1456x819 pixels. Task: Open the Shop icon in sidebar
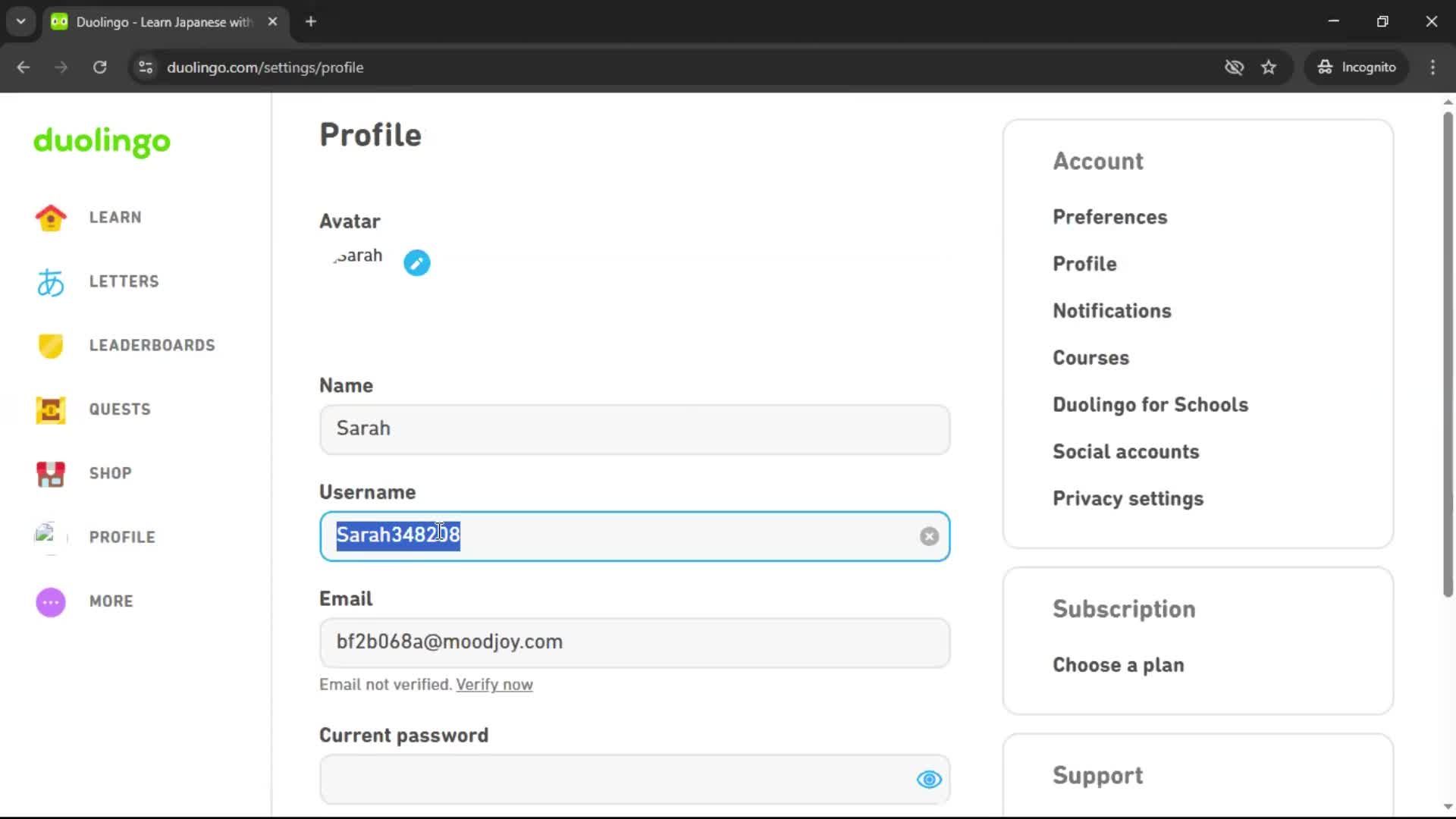(x=50, y=474)
